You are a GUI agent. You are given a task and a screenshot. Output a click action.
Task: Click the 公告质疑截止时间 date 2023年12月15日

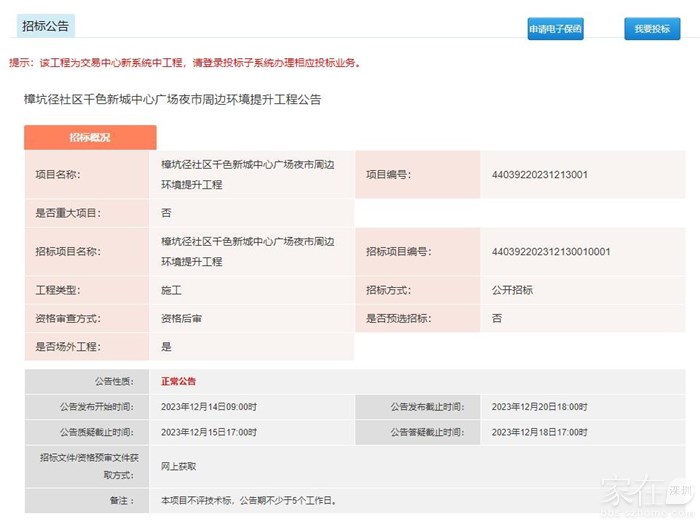click(209, 432)
